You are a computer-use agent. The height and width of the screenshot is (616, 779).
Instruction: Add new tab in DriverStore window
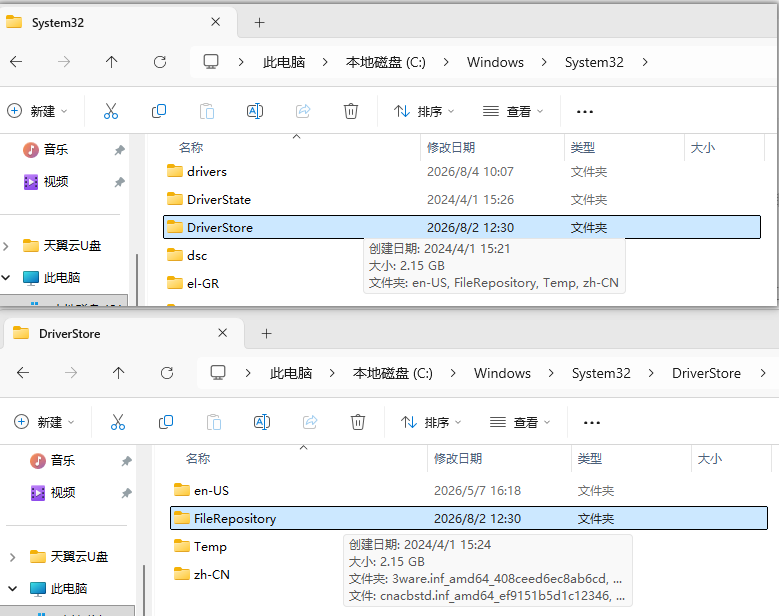pos(266,333)
